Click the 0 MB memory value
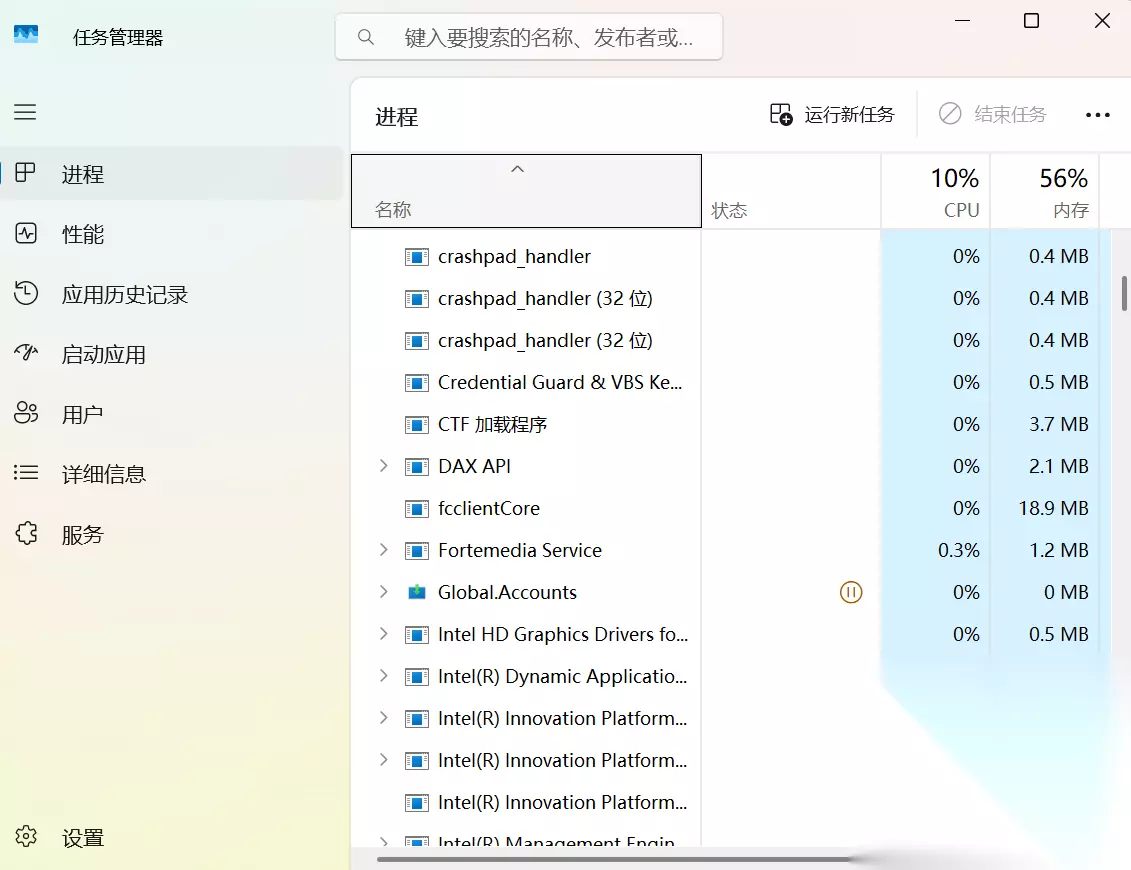Image resolution: width=1131 pixels, height=870 pixels. (x=1066, y=592)
